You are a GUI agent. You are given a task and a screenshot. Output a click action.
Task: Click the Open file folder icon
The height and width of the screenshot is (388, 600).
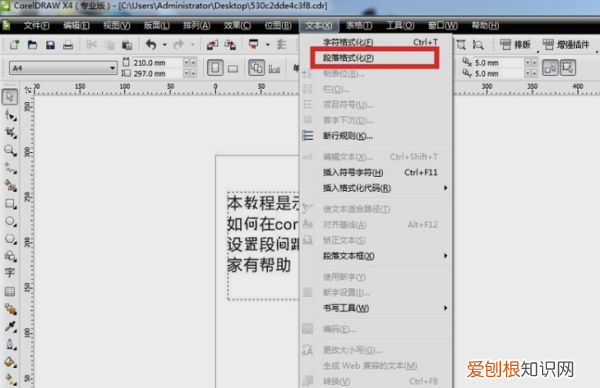click(32, 45)
